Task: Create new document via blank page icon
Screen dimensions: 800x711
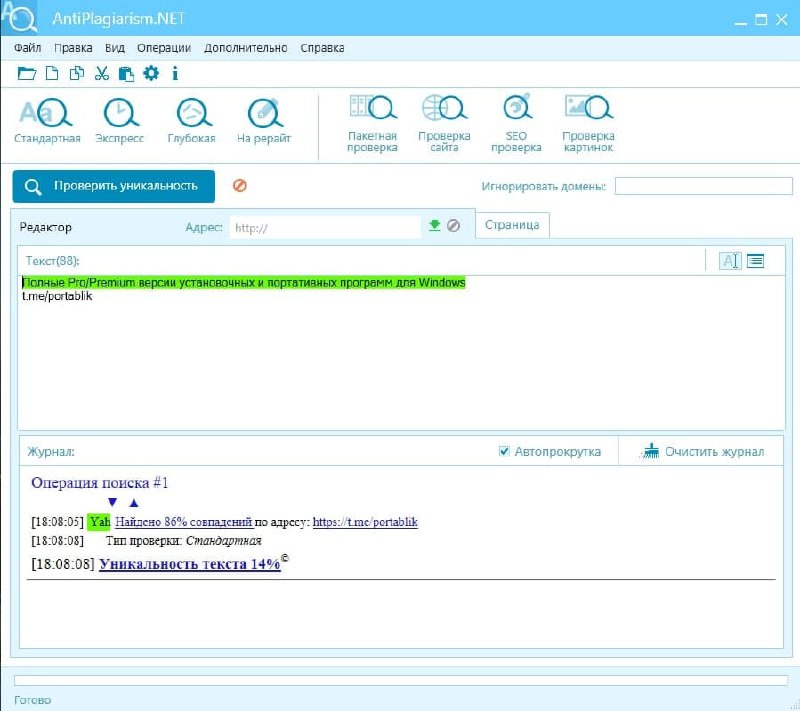Action: (x=52, y=73)
